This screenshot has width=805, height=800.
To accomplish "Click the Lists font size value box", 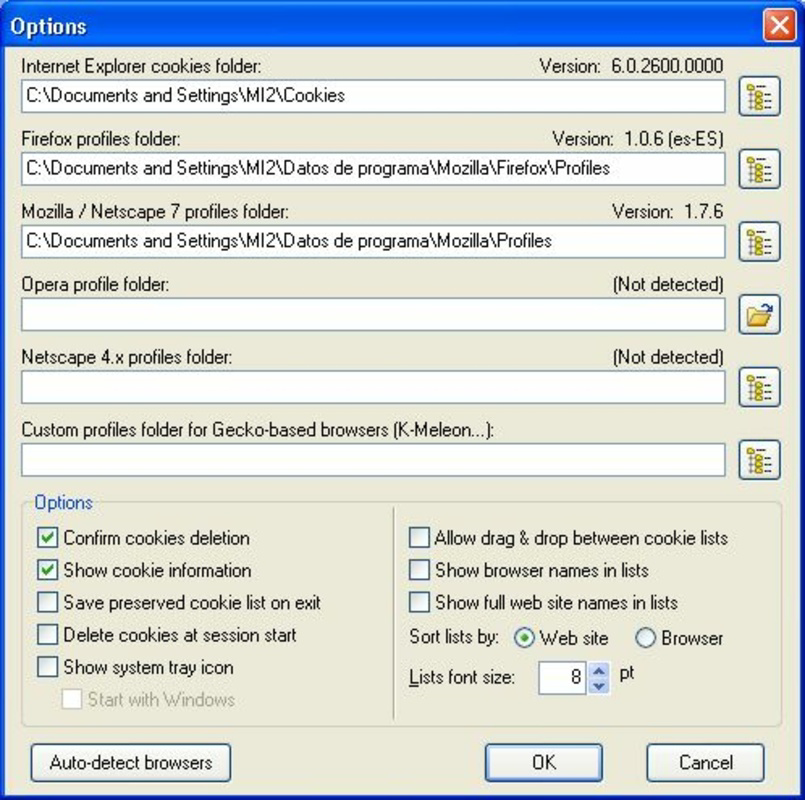I will tap(562, 678).
